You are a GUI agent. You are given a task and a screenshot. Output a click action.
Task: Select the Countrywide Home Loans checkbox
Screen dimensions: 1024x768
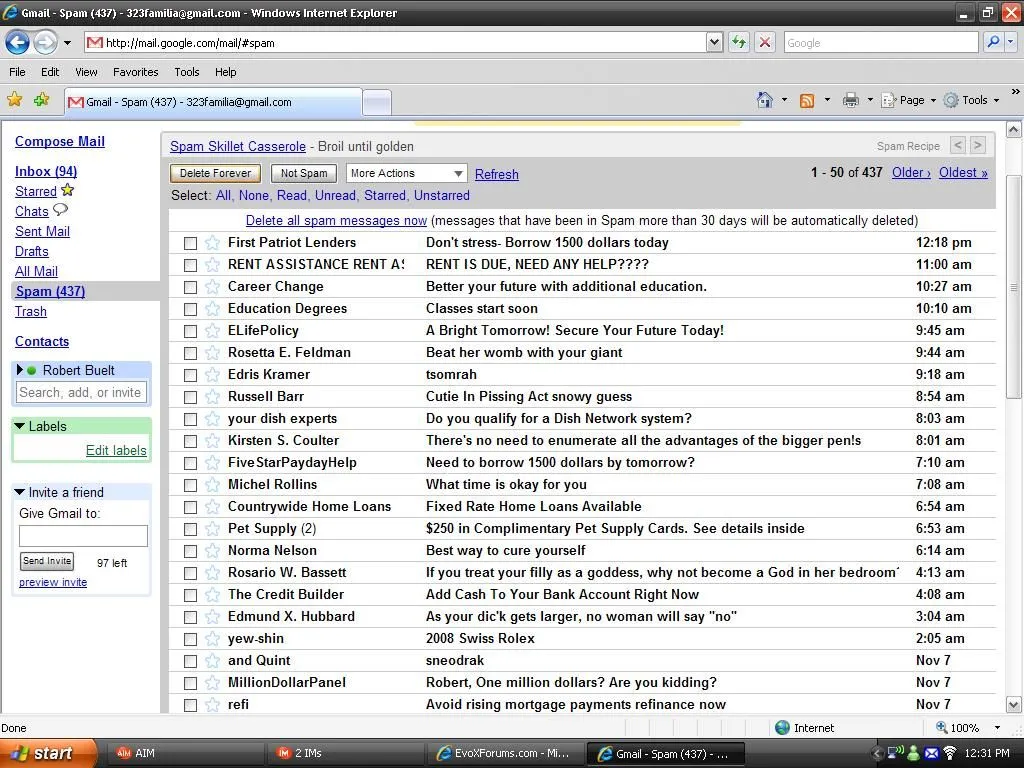coord(190,507)
